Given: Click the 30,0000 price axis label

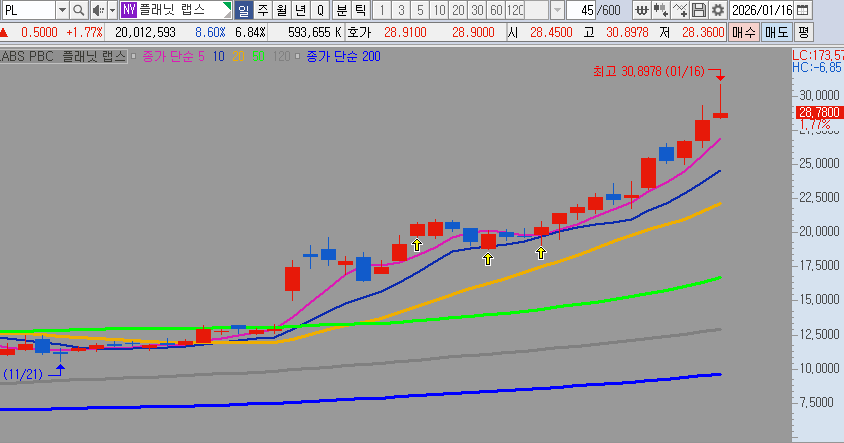Looking at the screenshot, I should 819,95.
